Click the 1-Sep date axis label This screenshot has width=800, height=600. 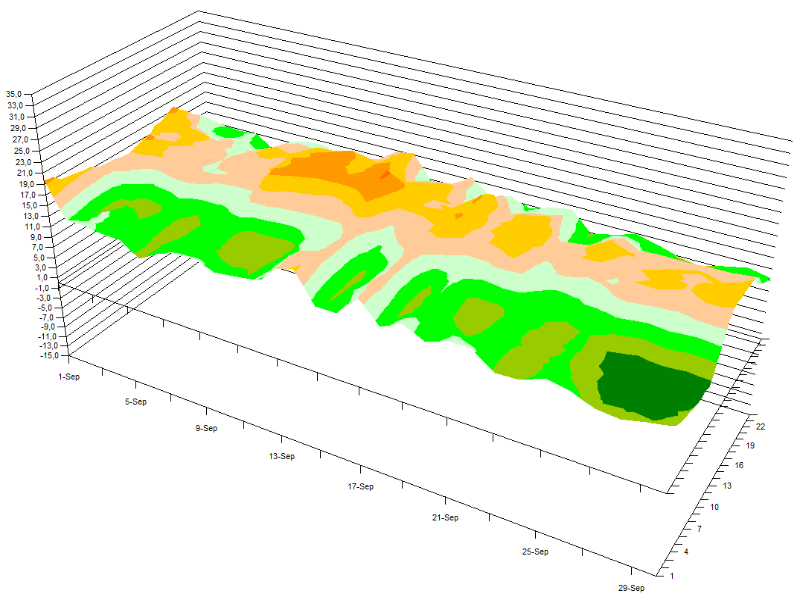[x=71, y=376]
